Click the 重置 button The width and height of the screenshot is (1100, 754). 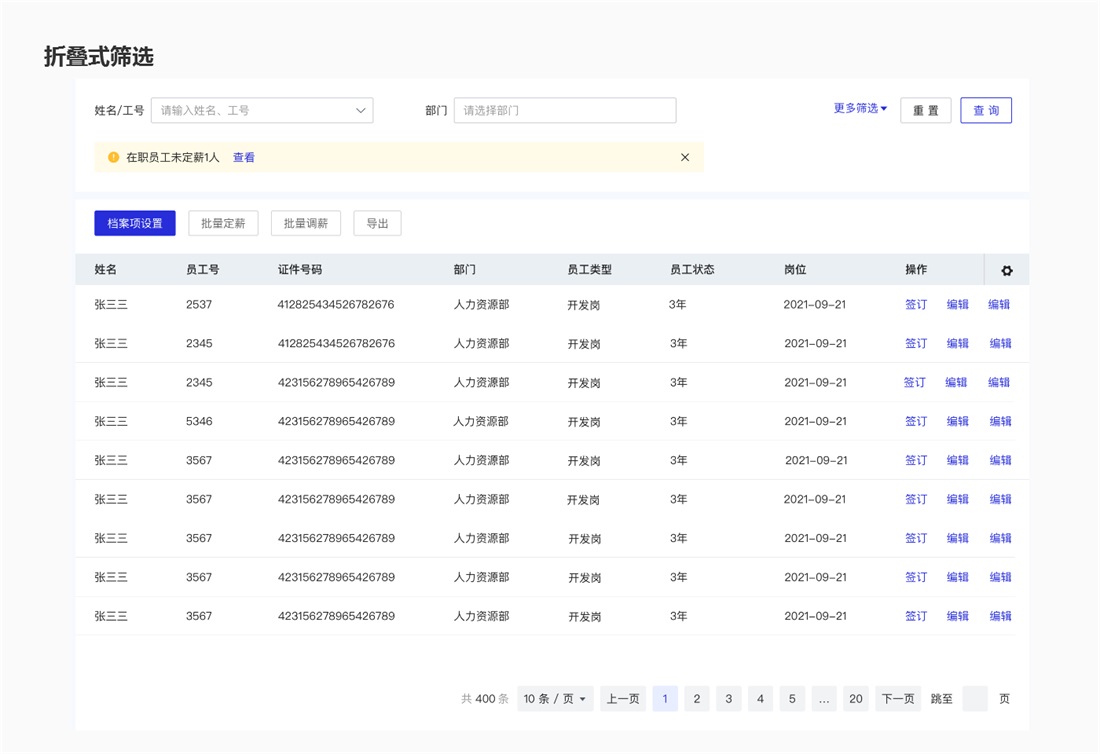925,110
